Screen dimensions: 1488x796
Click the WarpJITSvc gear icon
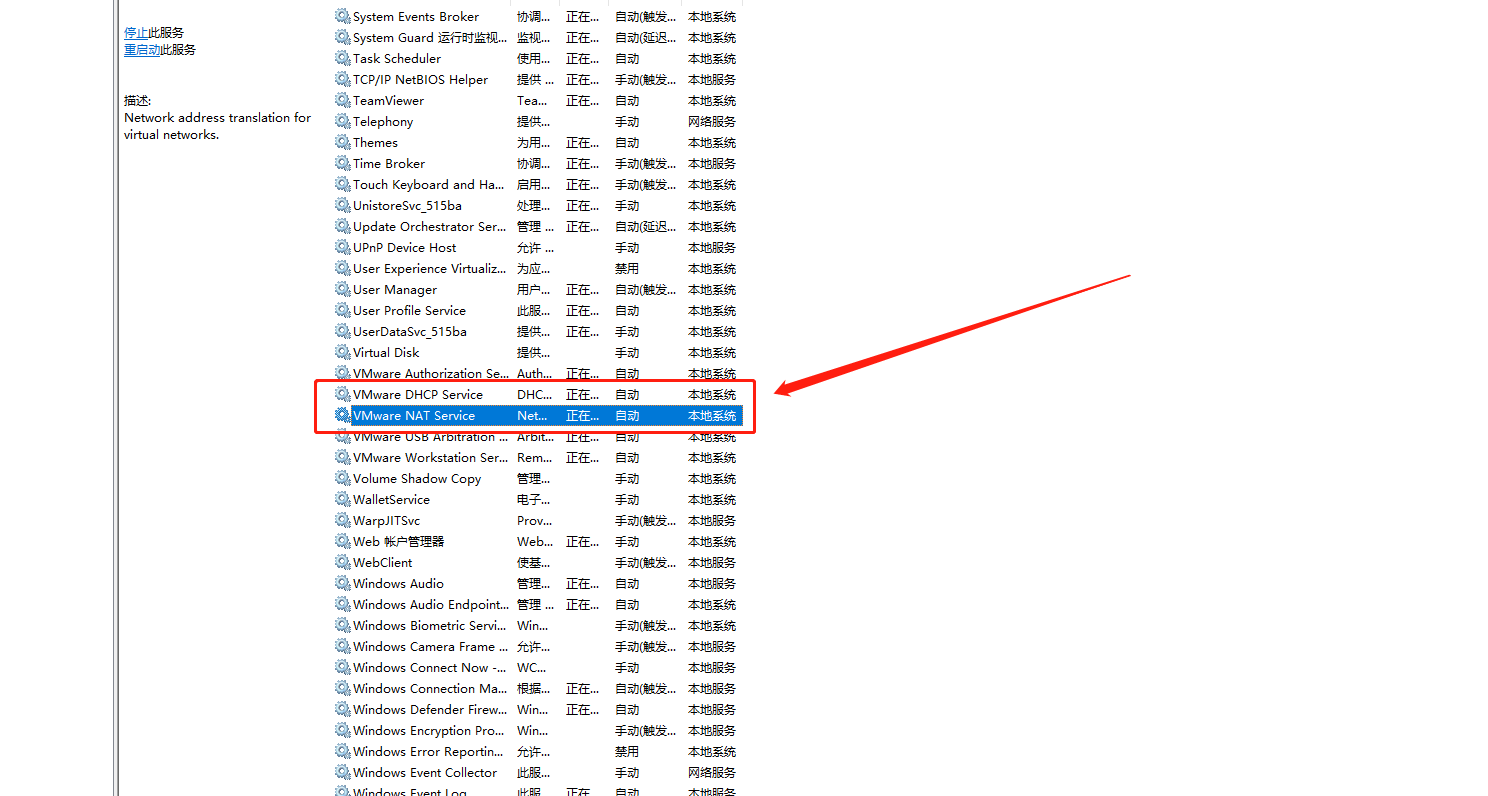click(x=343, y=521)
